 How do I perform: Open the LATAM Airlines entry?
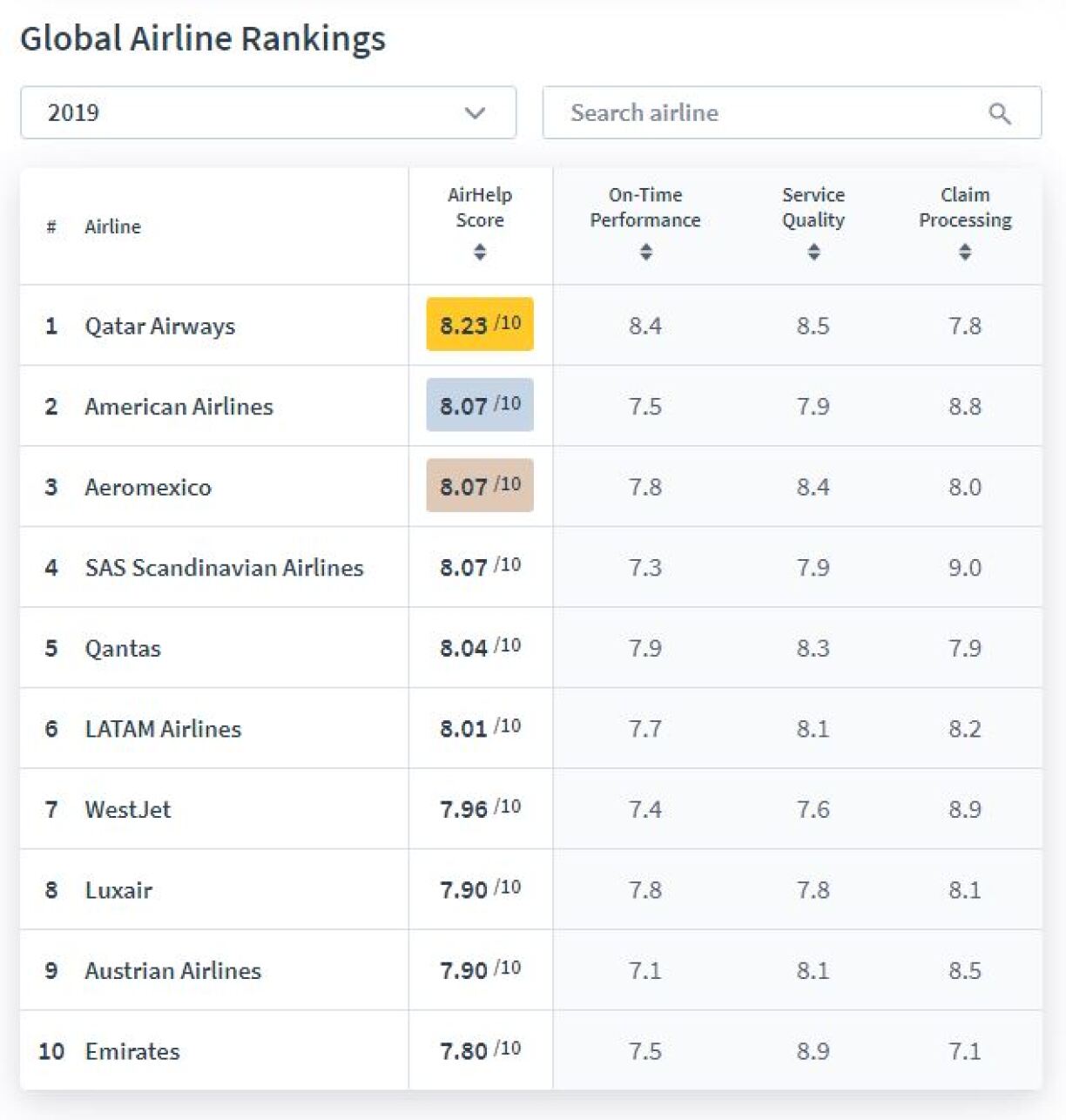pyautogui.click(x=163, y=729)
